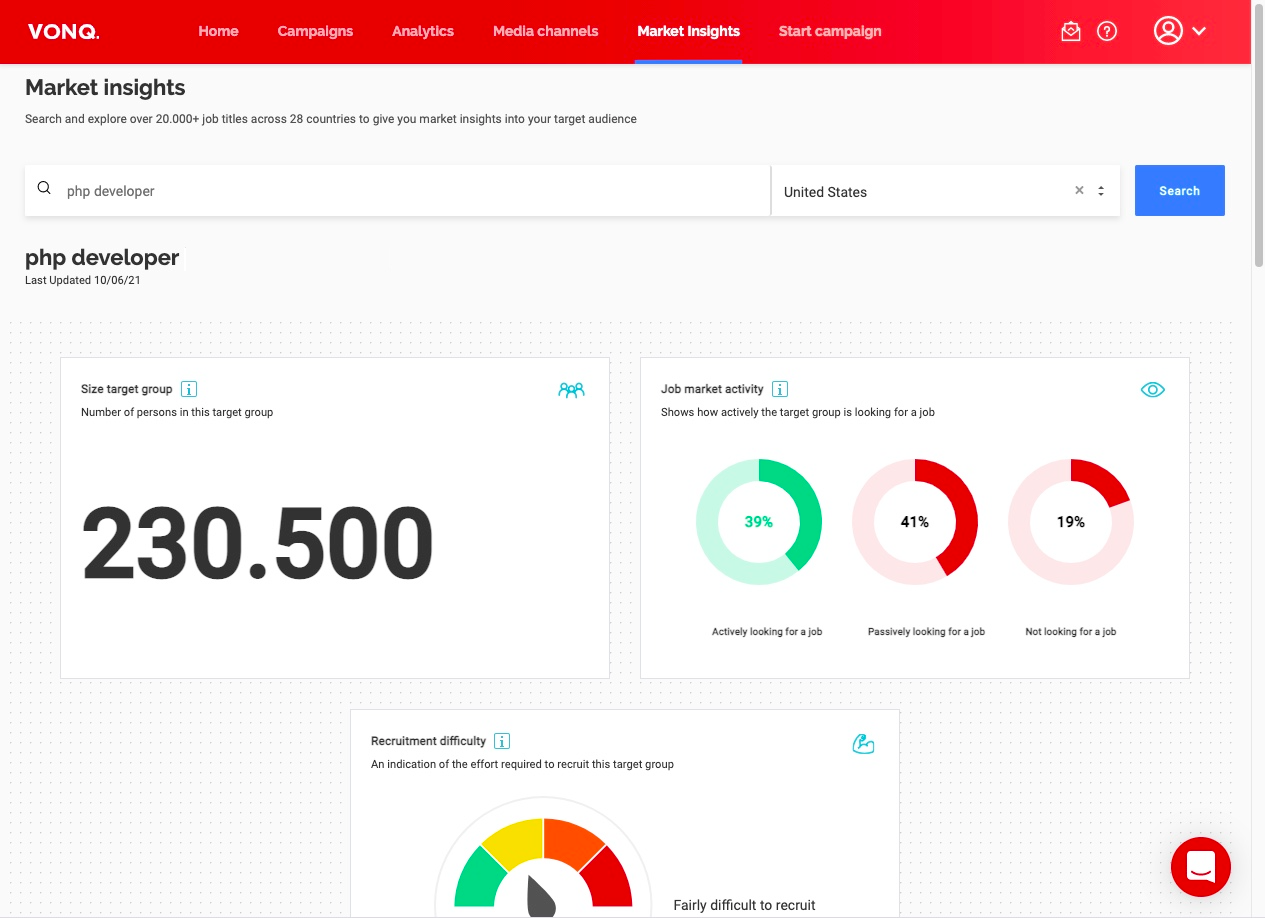This screenshot has width=1265, height=918.
Task: Open the user account avatar icon
Action: 1168,31
